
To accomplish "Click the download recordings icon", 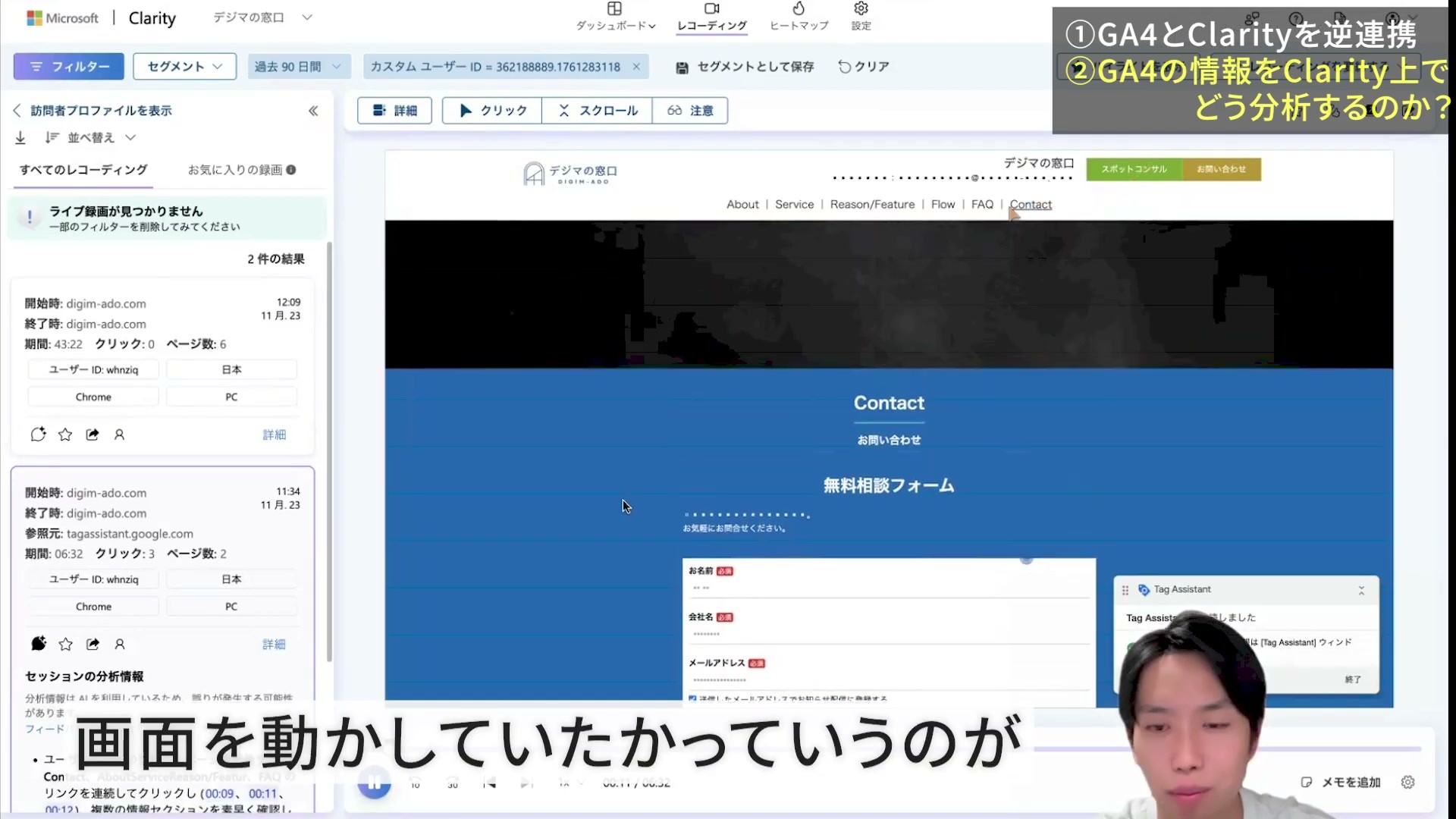I will tap(20, 137).
